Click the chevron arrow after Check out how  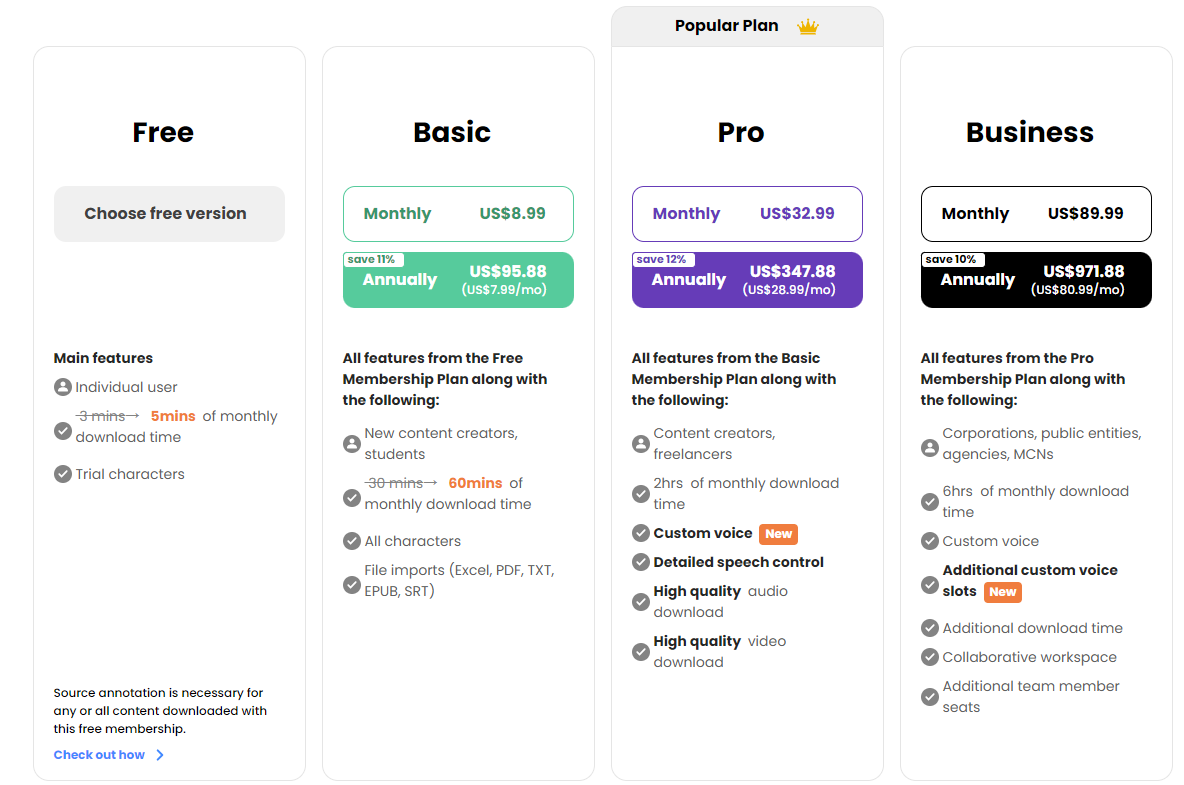(160, 755)
